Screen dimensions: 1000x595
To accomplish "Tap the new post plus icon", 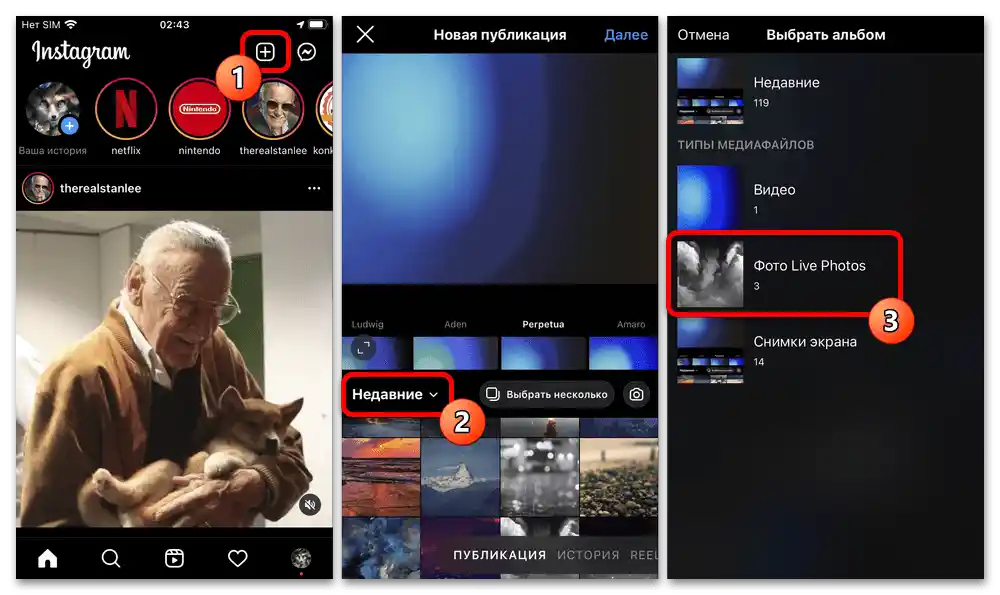I will 265,52.
